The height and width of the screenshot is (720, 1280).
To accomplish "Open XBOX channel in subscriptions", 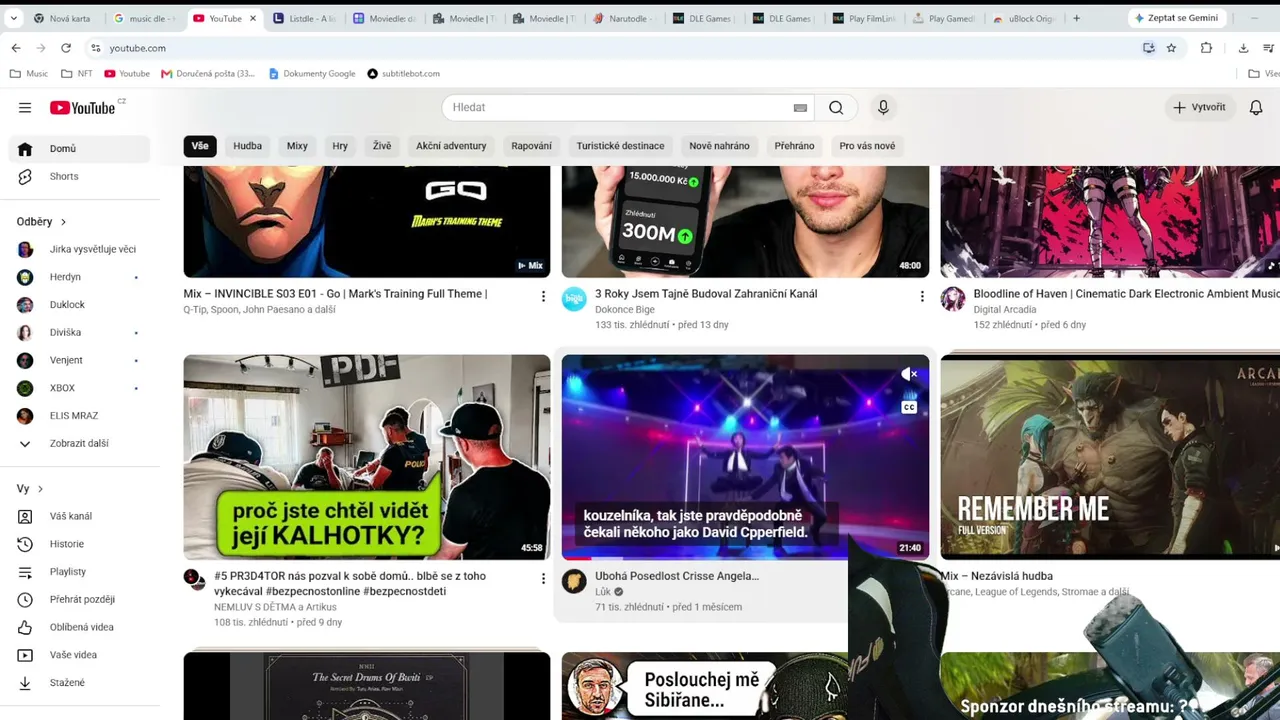I will coord(80,388).
